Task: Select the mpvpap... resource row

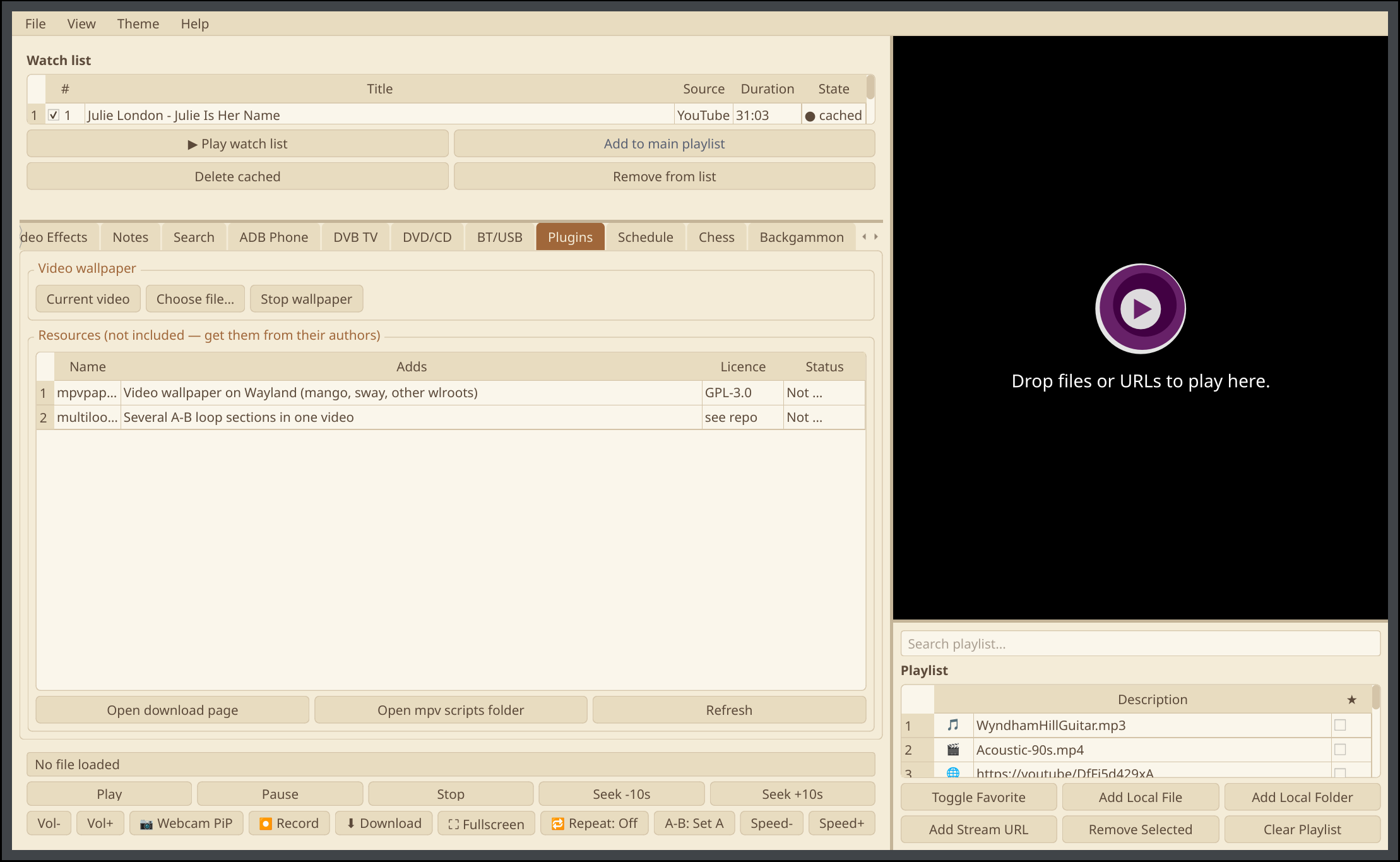Action: click(x=451, y=392)
